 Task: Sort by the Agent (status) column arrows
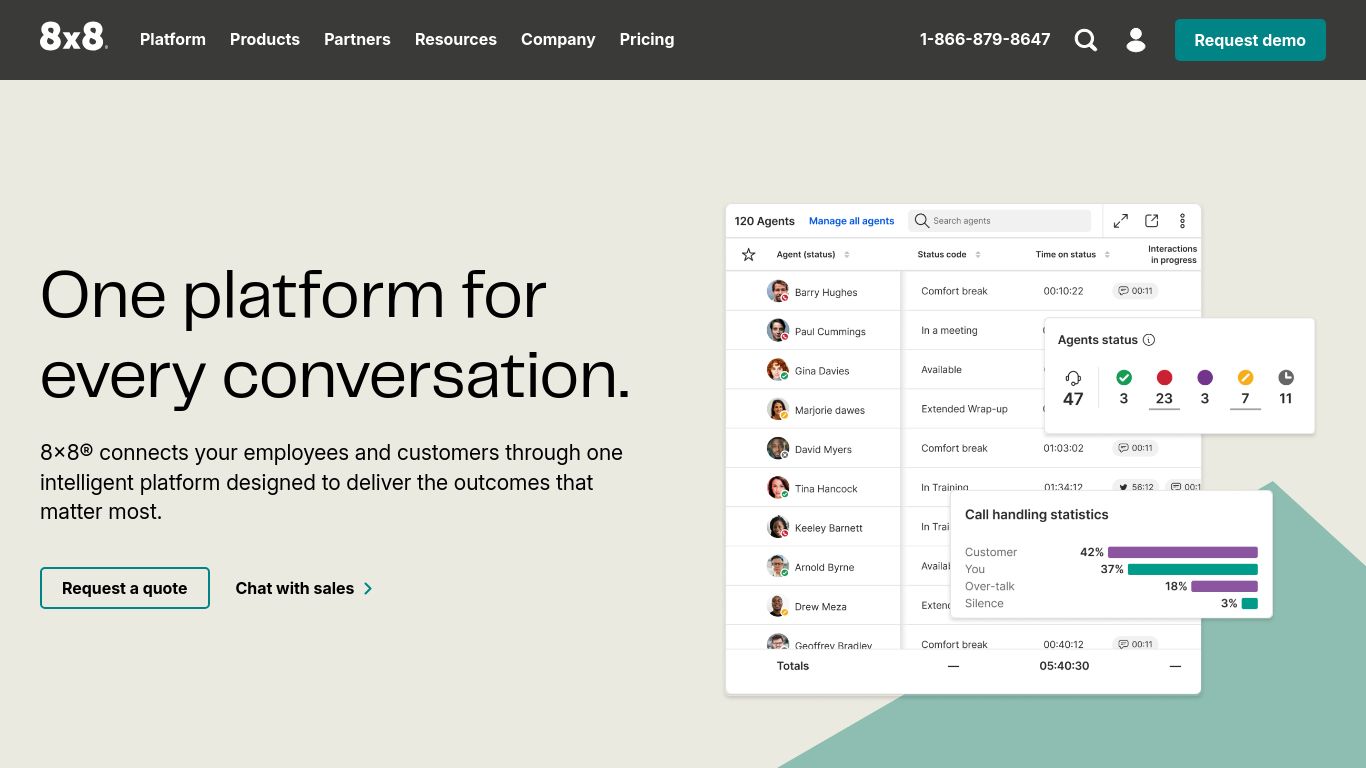coord(847,255)
